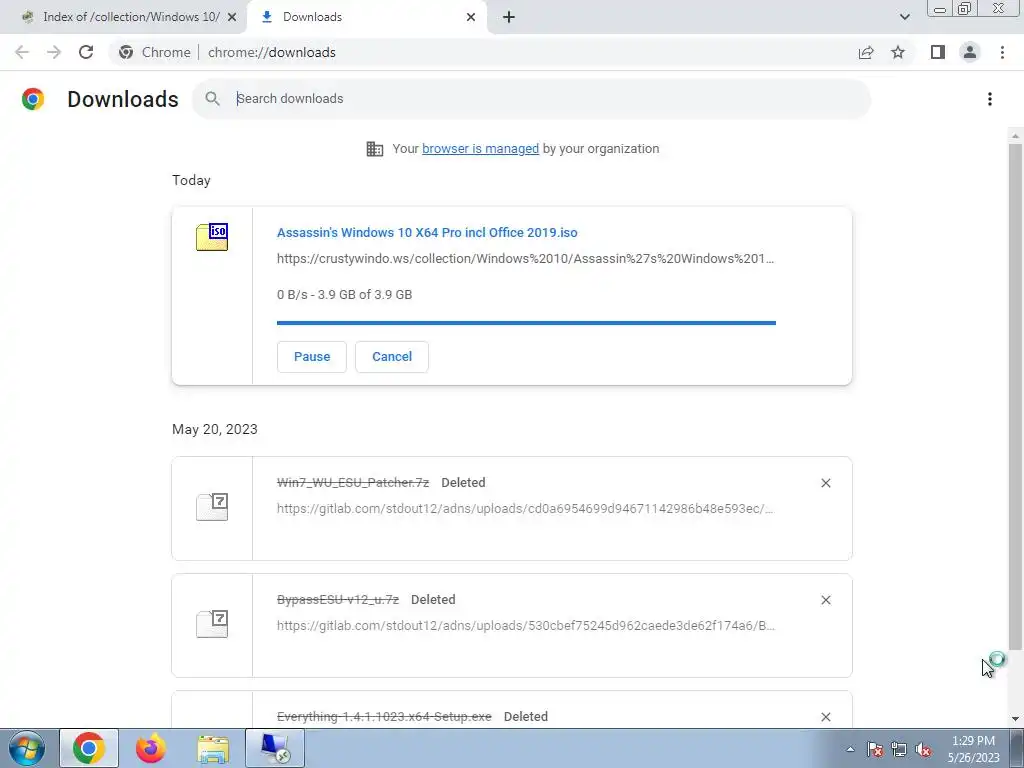Click the gitlab URL under Win7_WU_ESU_Patcher.7z
This screenshot has width=1024, height=768.
526,509
